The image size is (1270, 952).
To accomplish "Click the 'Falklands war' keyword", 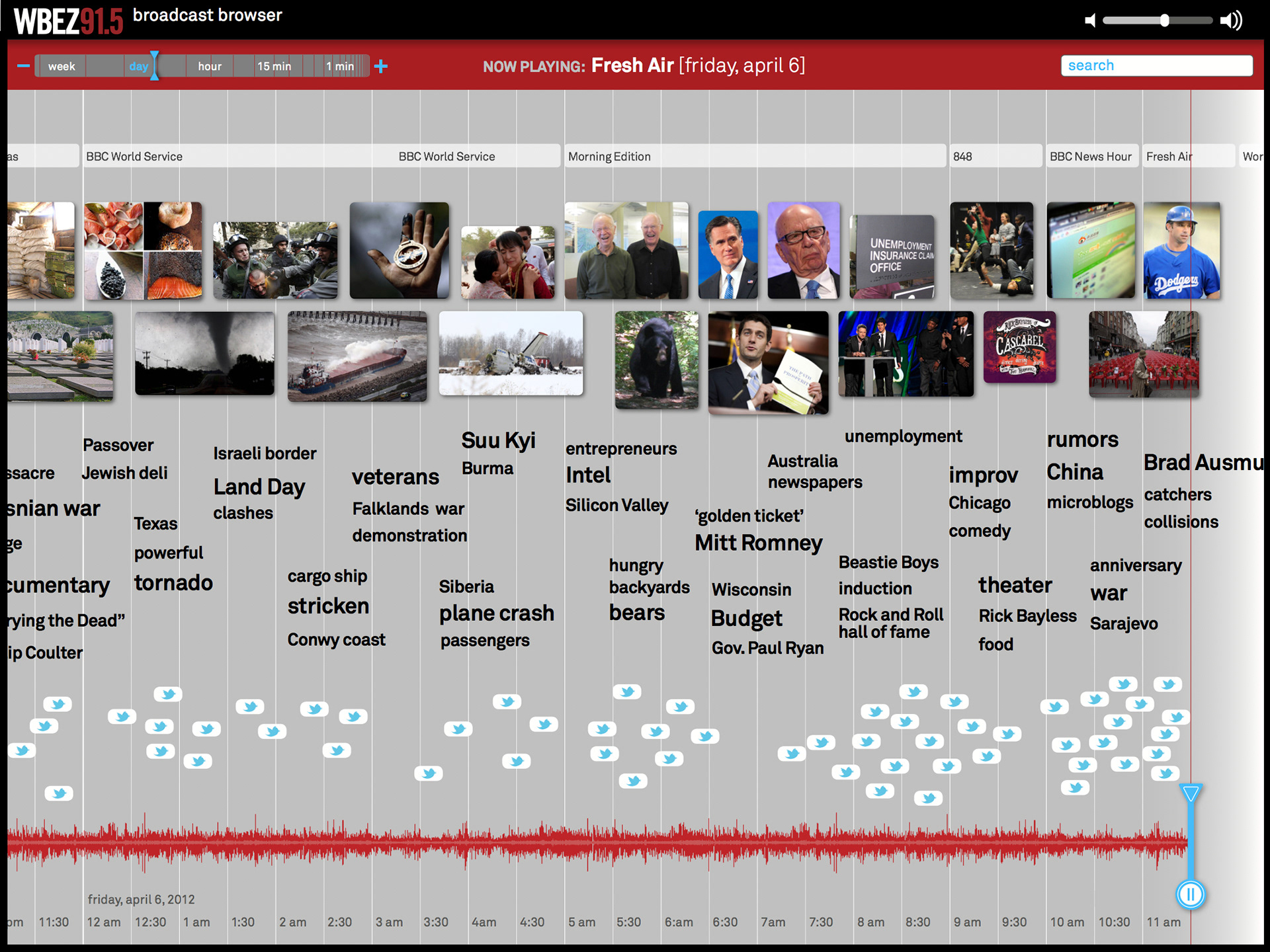I will 408,509.
